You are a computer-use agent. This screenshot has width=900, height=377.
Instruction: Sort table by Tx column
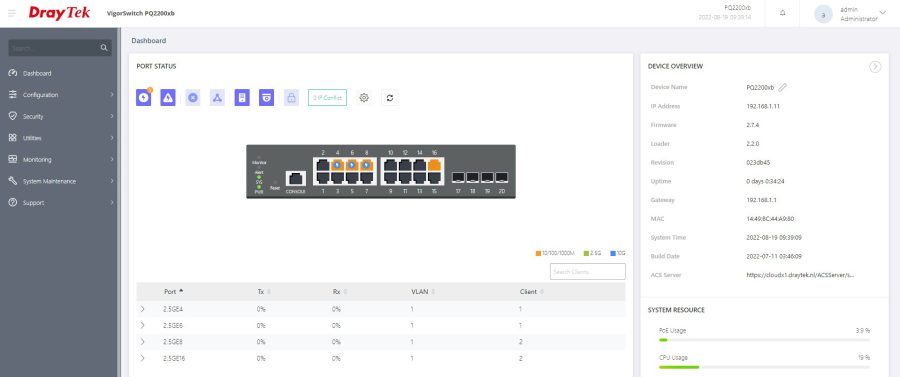point(264,292)
